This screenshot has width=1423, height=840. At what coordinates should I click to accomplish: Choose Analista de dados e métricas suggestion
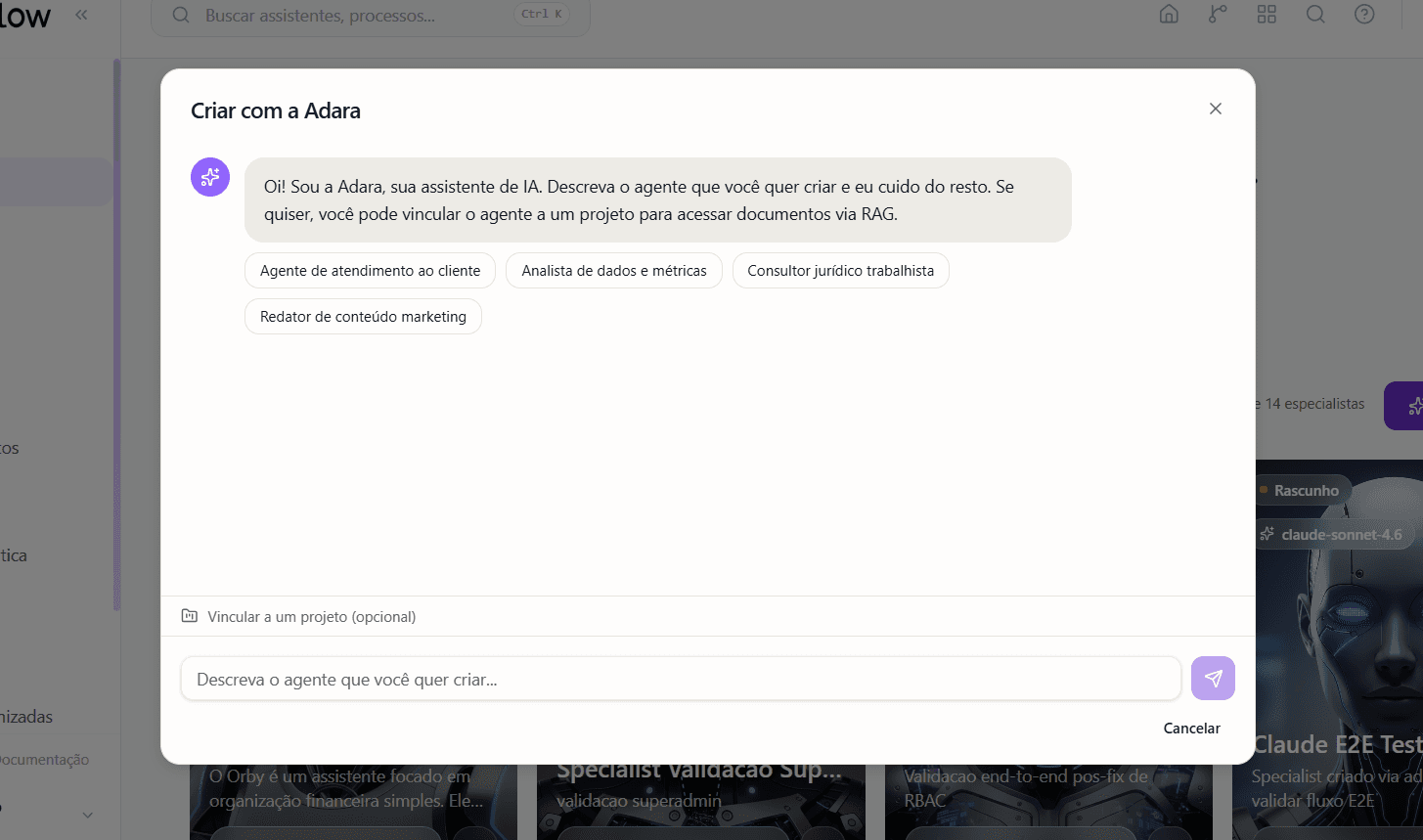(614, 271)
